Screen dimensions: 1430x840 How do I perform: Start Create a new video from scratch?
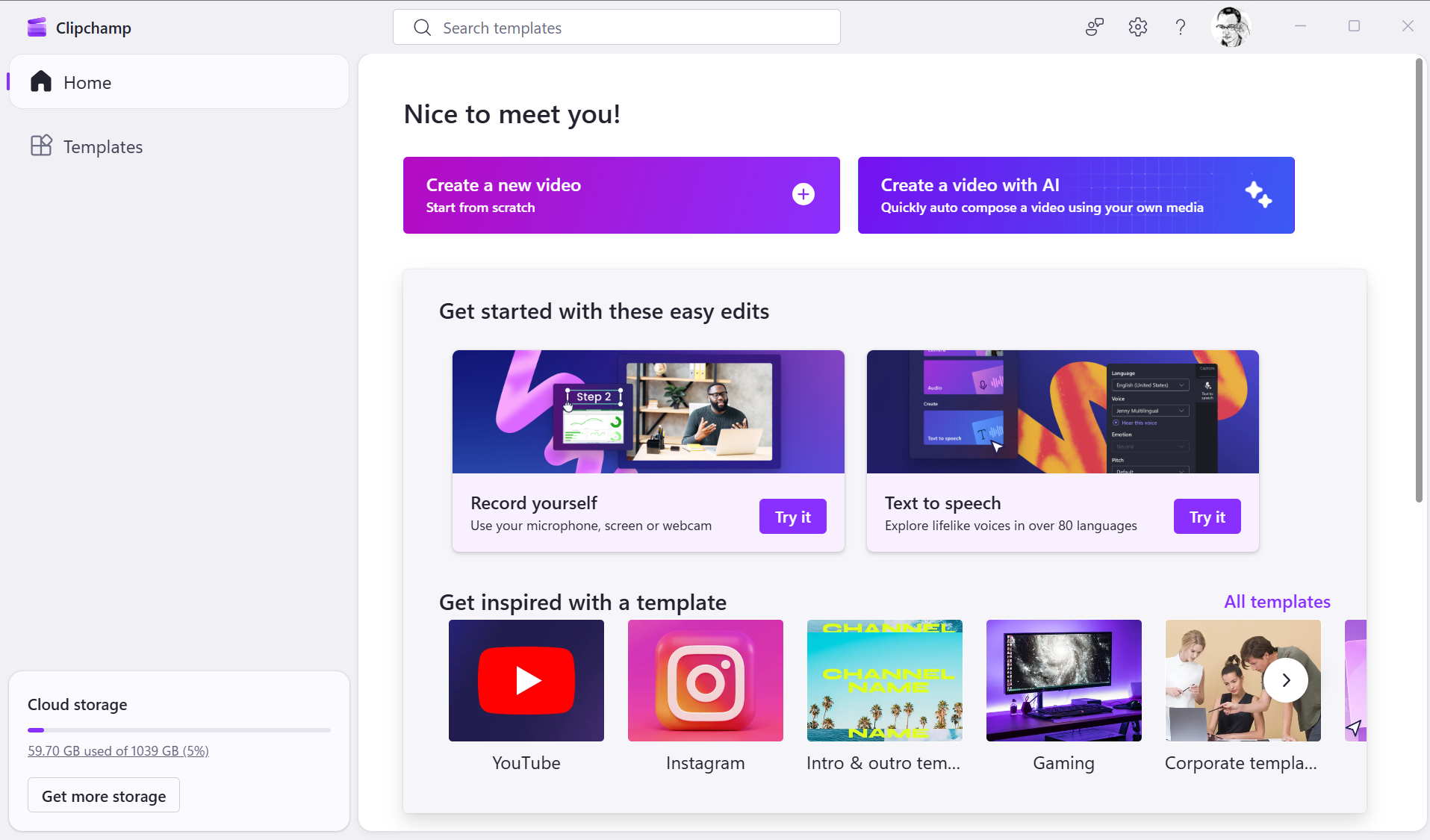coord(621,195)
